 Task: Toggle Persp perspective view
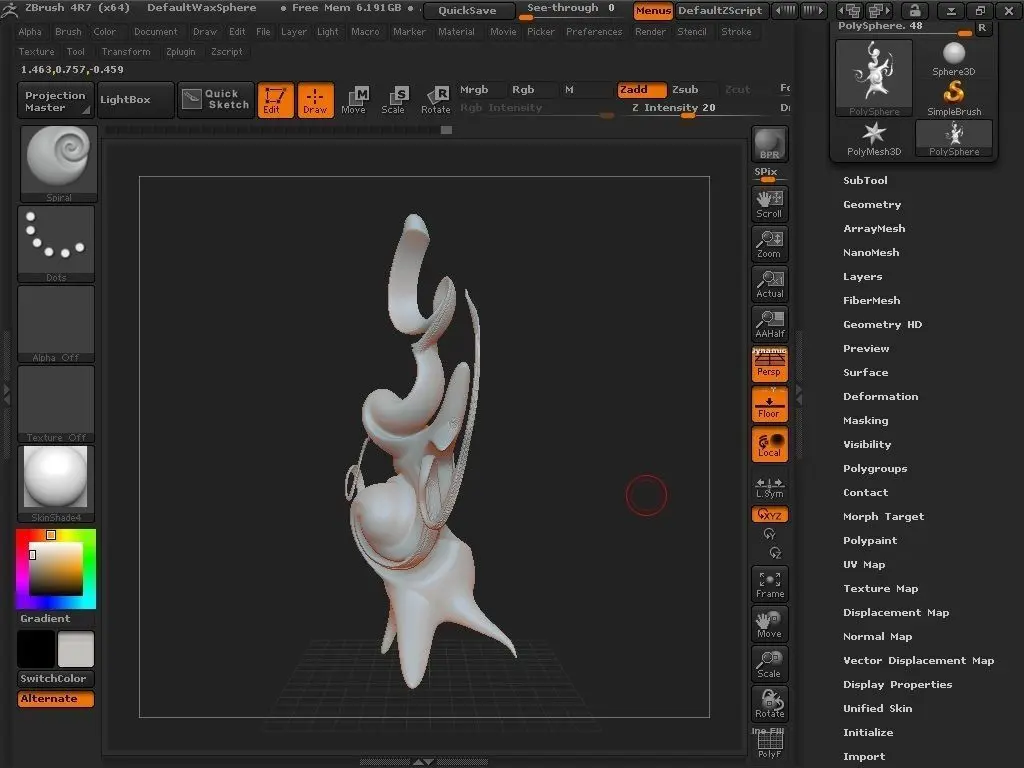[x=769, y=364]
